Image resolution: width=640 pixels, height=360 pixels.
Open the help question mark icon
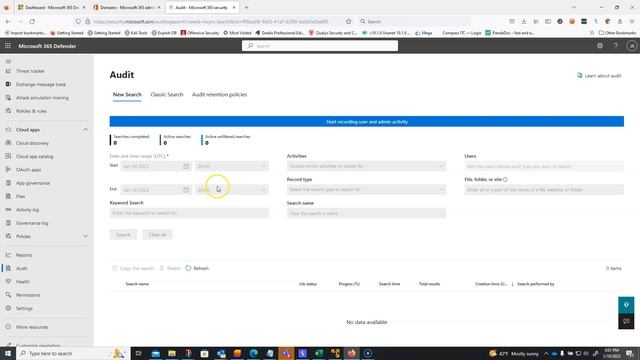point(616,46)
